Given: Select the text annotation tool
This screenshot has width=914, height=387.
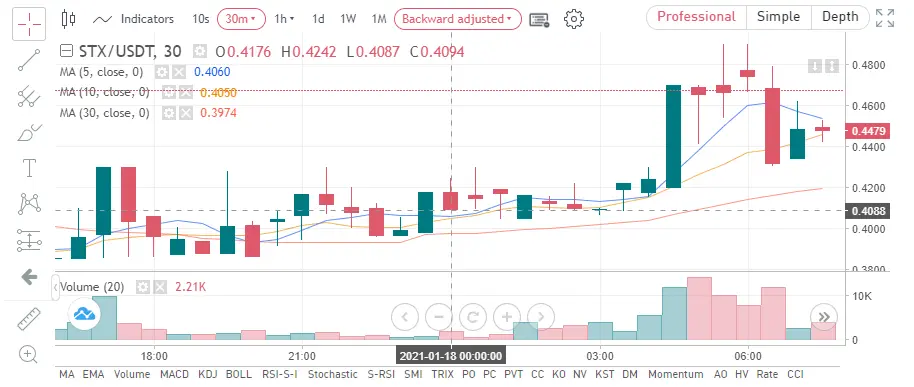Looking at the screenshot, I should [29, 168].
